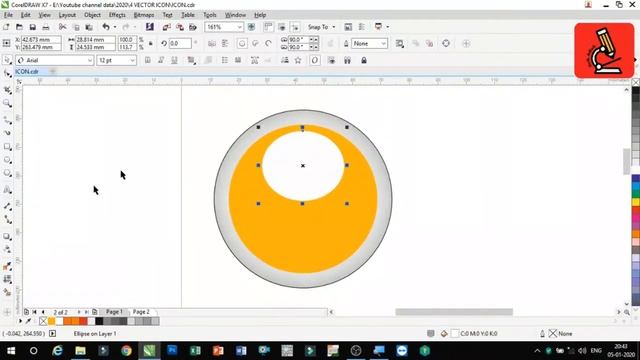Save the document with floppy icon

click(33, 27)
